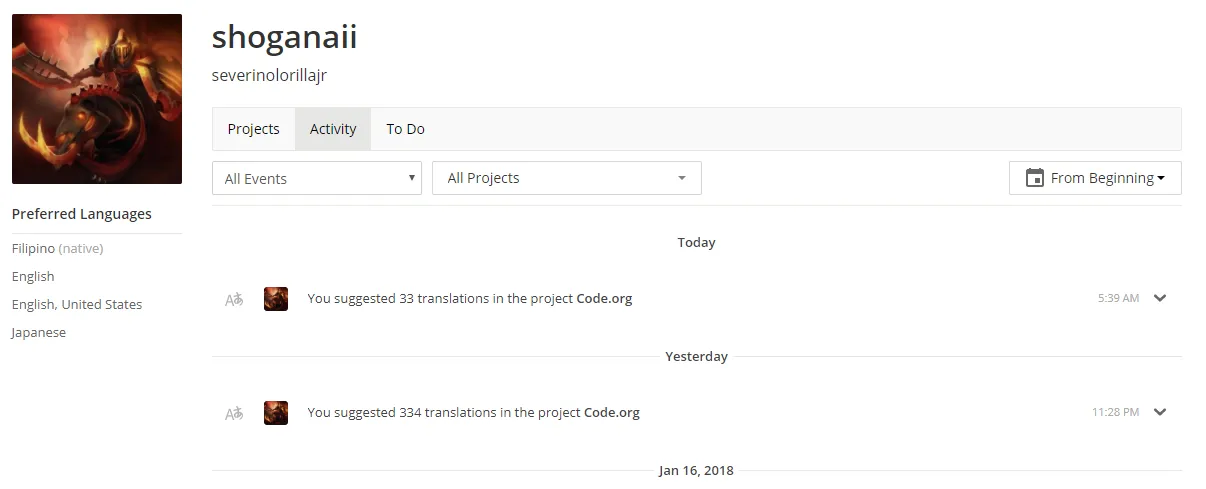1206x489 pixels.
Task: Click the calendar icon in From Beginning button
Action: click(x=1035, y=178)
